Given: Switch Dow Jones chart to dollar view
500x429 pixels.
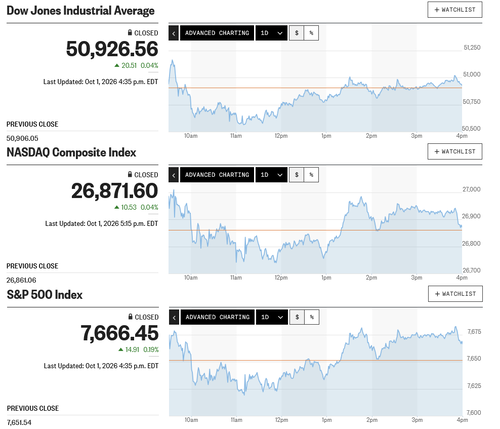Looking at the screenshot, I should click(296, 33).
